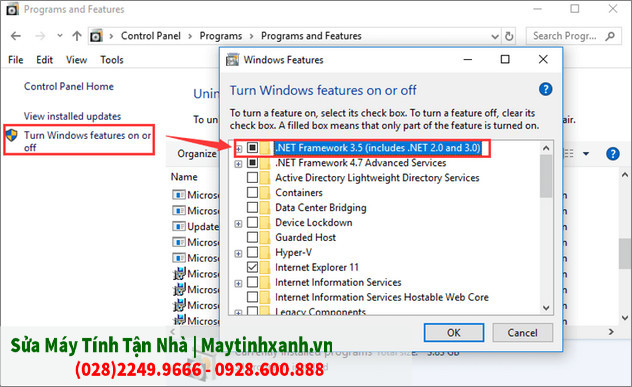
Task: Click the shield icon beside Turn Windows features
Action: (12, 135)
